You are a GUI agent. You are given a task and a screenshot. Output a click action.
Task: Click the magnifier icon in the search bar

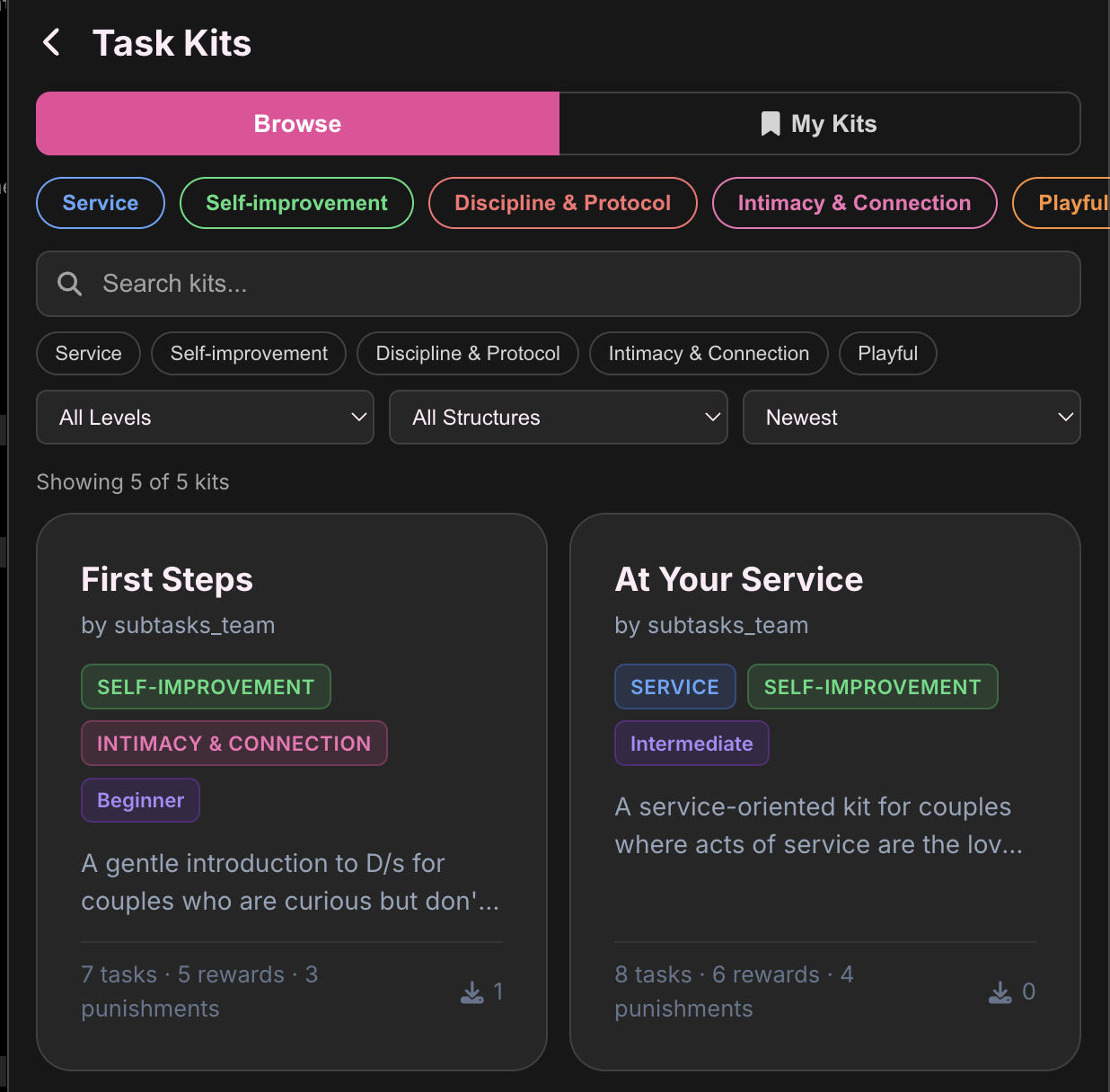[x=69, y=284]
